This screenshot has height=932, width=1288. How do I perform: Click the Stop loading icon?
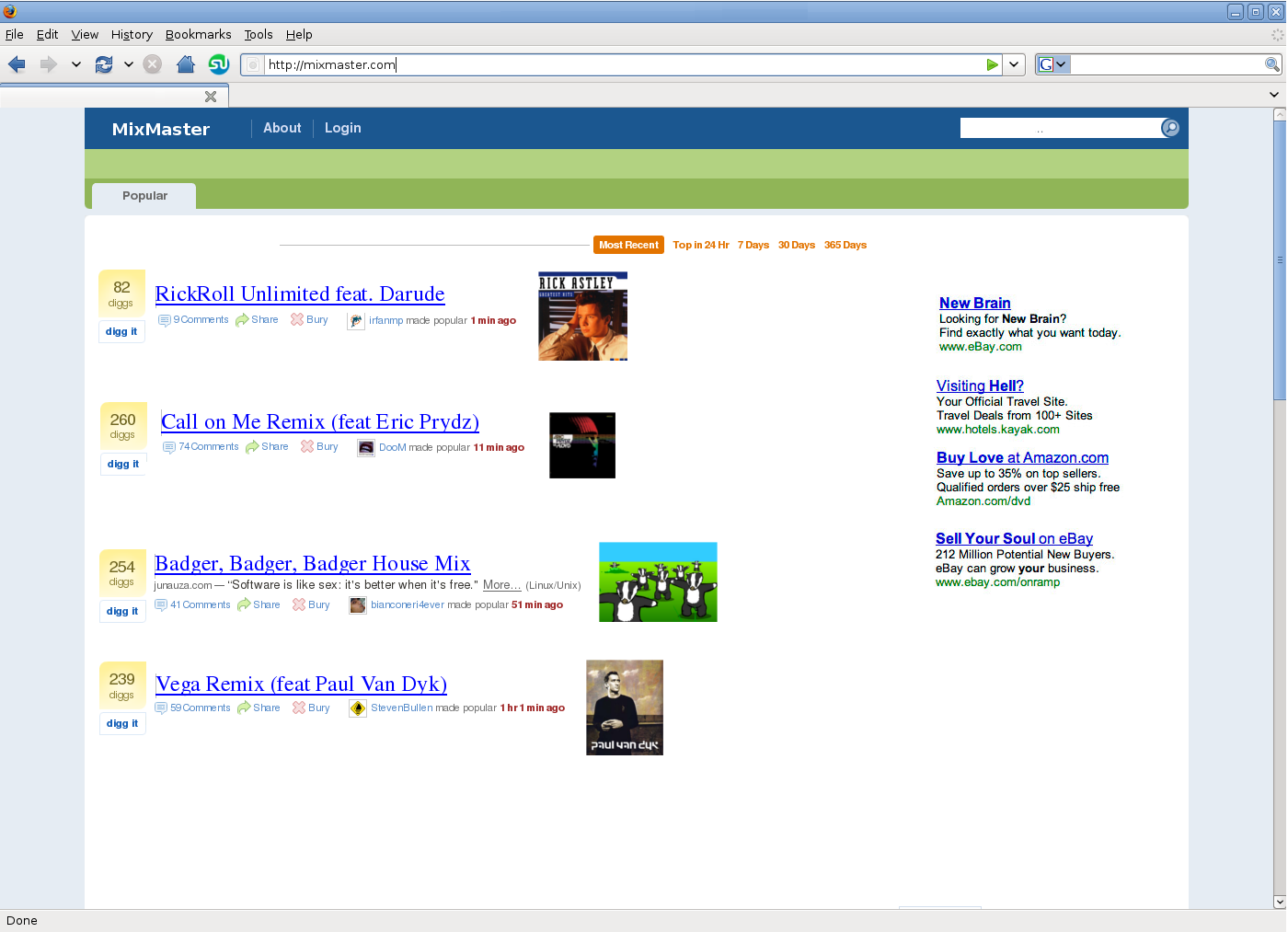[x=153, y=64]
